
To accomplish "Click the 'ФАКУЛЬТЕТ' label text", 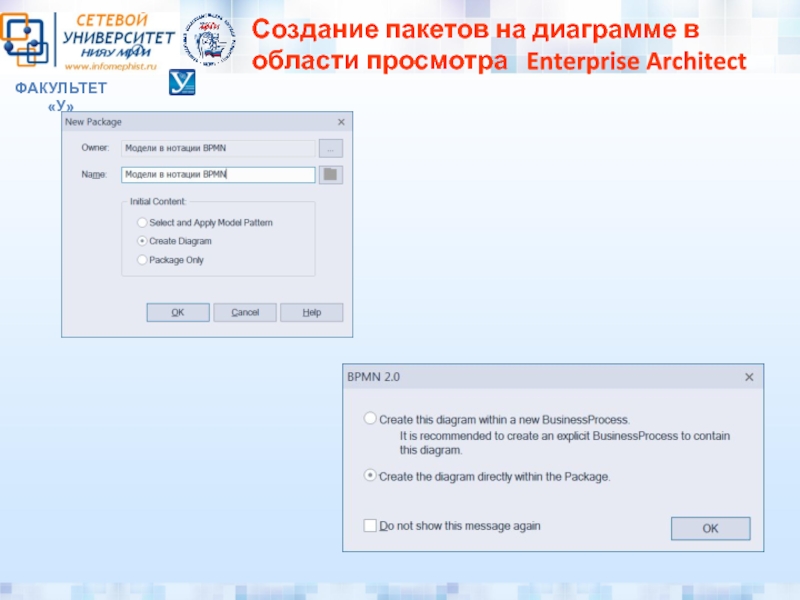I will (61, 88).
